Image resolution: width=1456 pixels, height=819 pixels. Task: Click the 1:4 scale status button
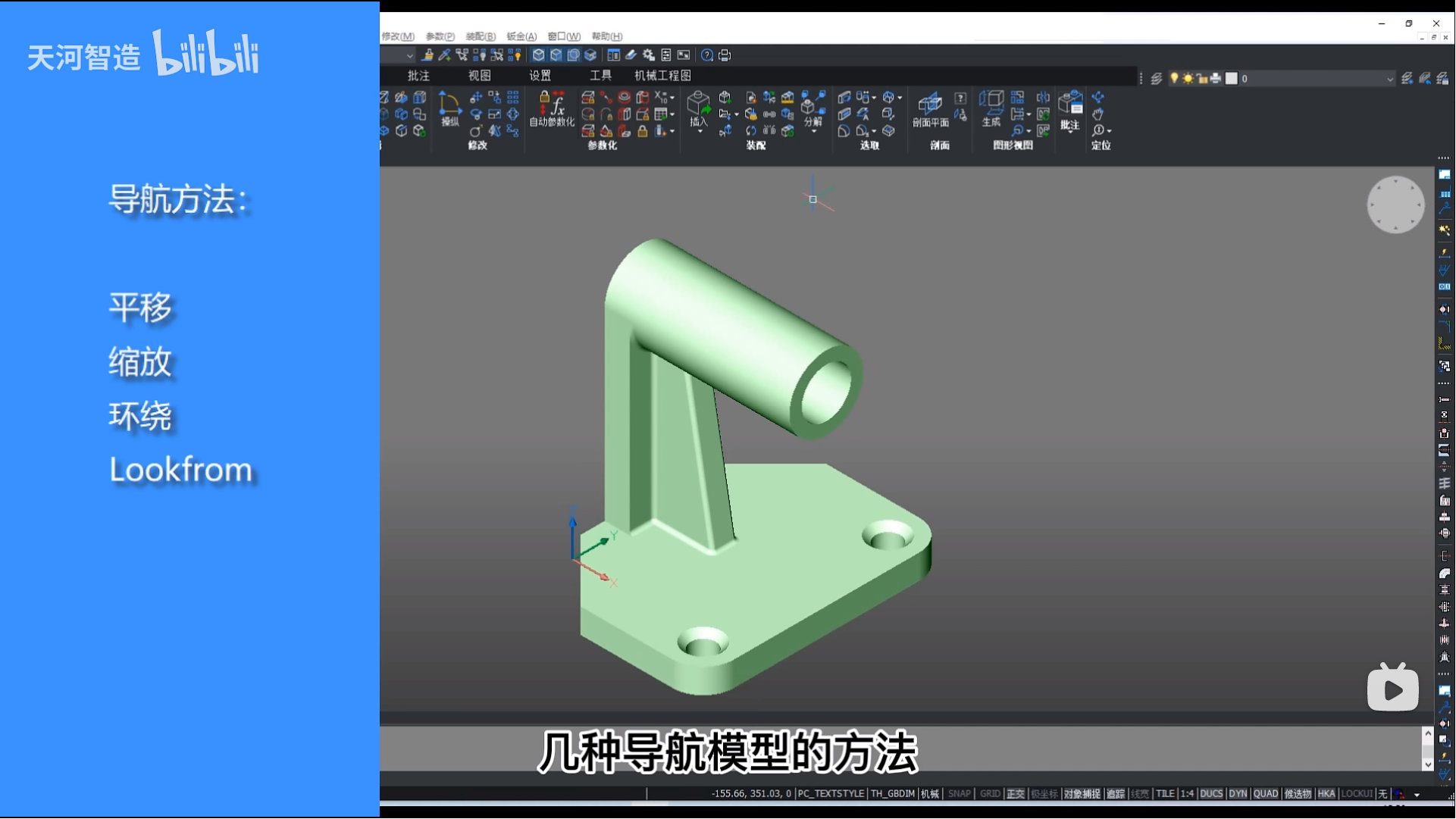(1187, 794)
